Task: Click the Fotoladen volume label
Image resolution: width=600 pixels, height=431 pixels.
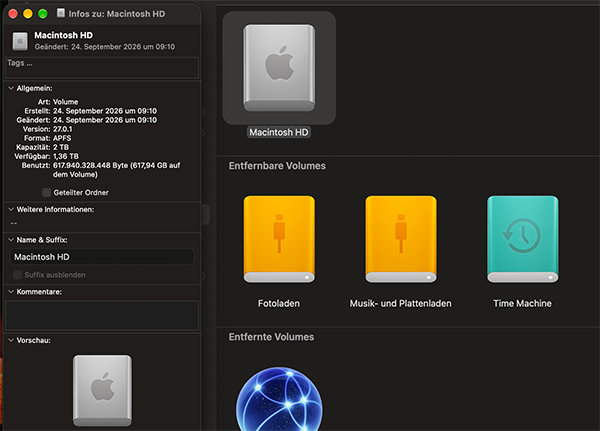Action: (279, 304)
